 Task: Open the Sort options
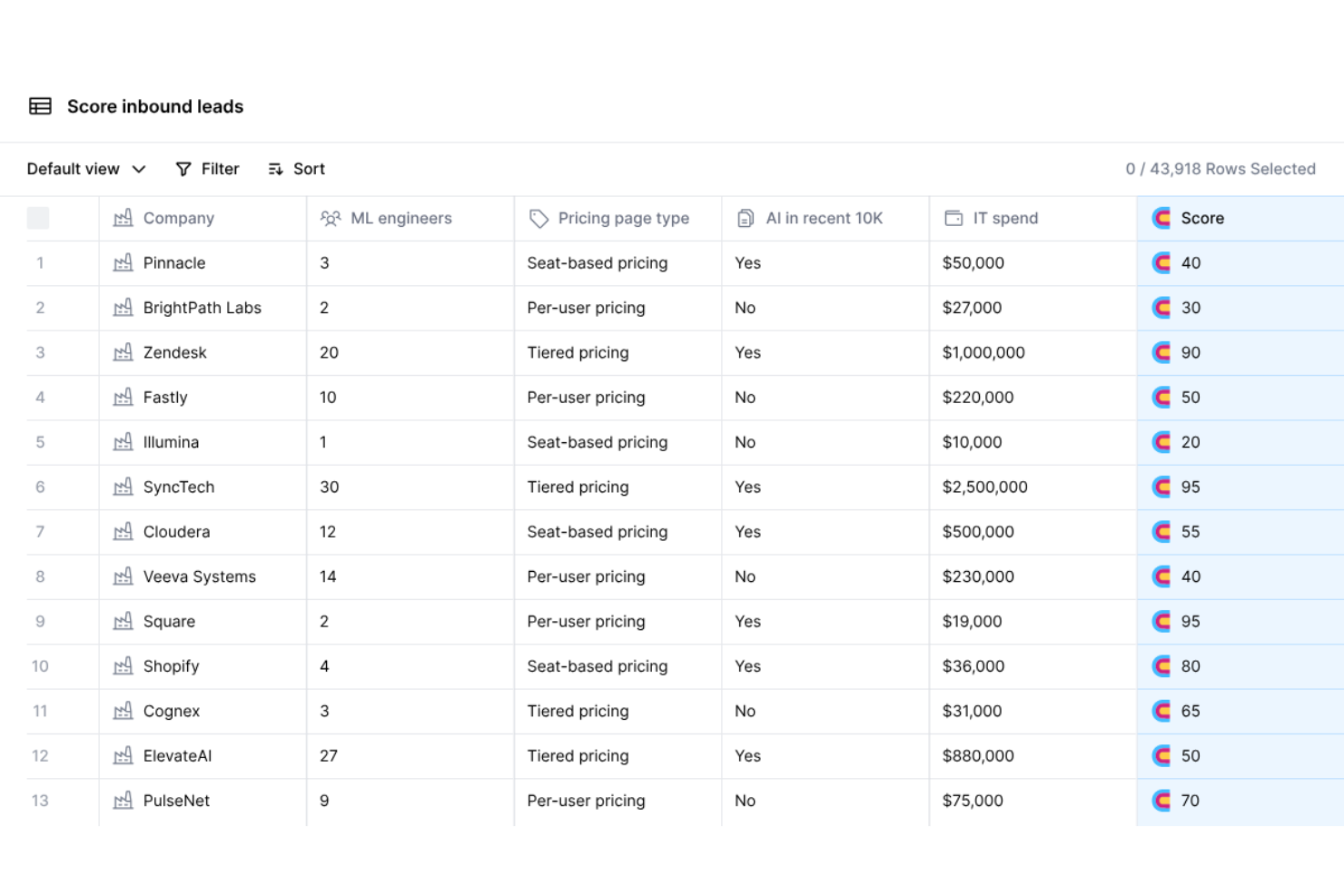296,169
